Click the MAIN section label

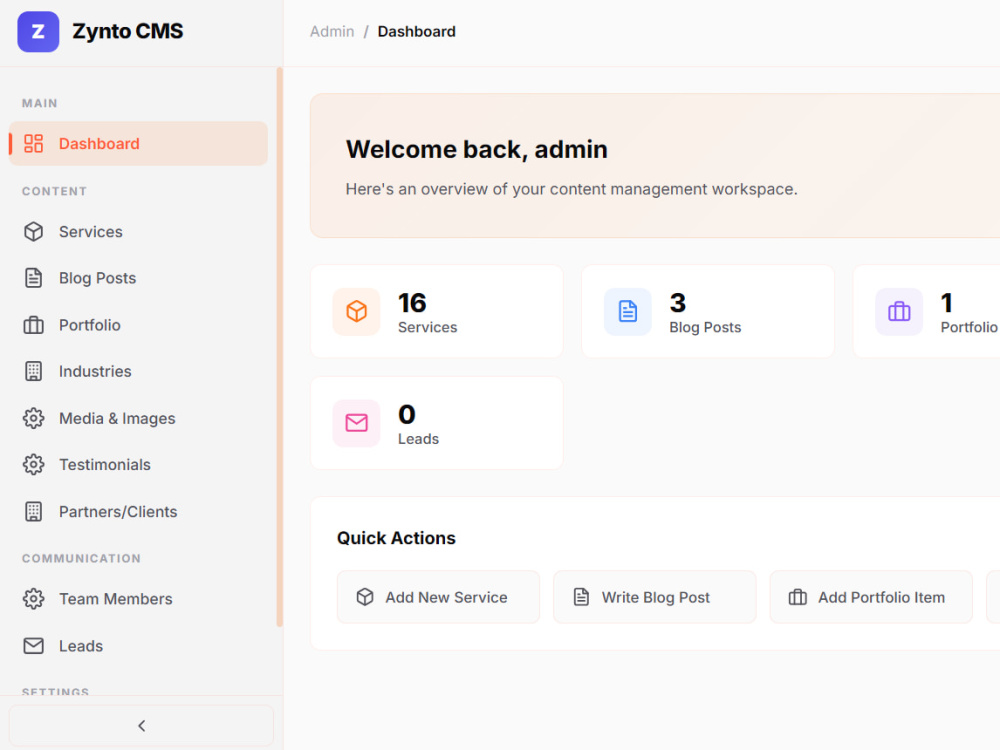click(x=40, y=103)
